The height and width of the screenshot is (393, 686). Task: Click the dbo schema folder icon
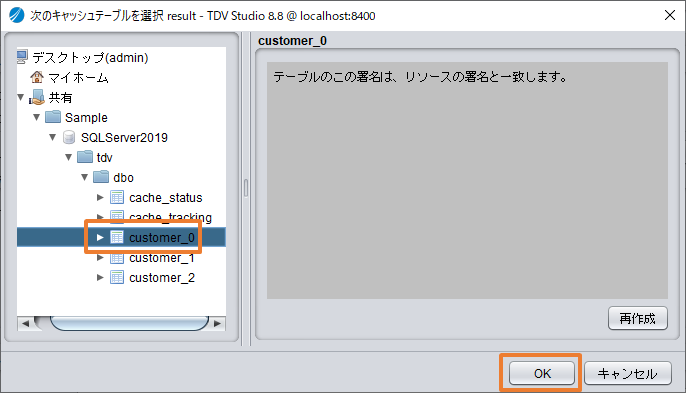[101, 177]
